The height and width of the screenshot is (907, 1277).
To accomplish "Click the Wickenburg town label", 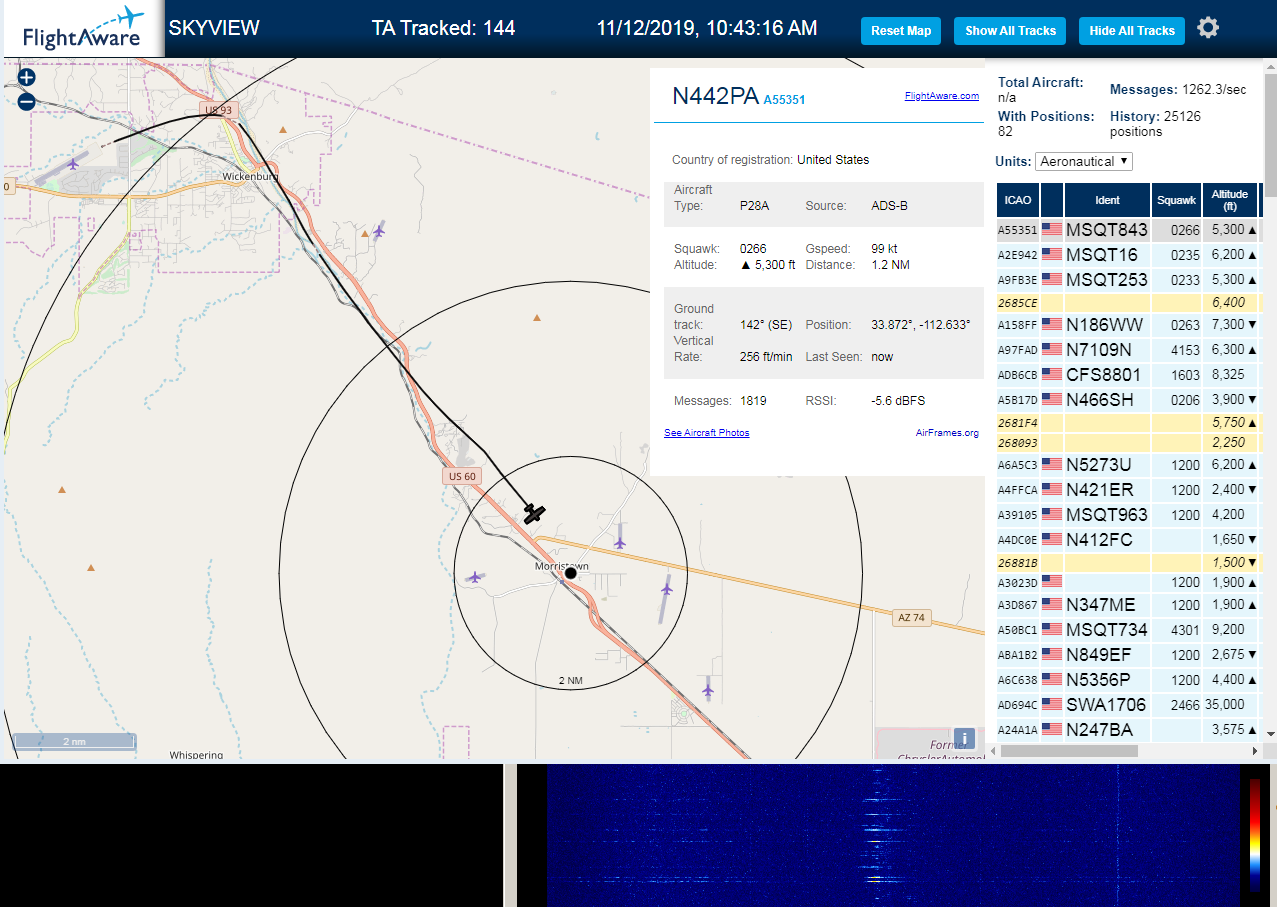I will (250, 176).
